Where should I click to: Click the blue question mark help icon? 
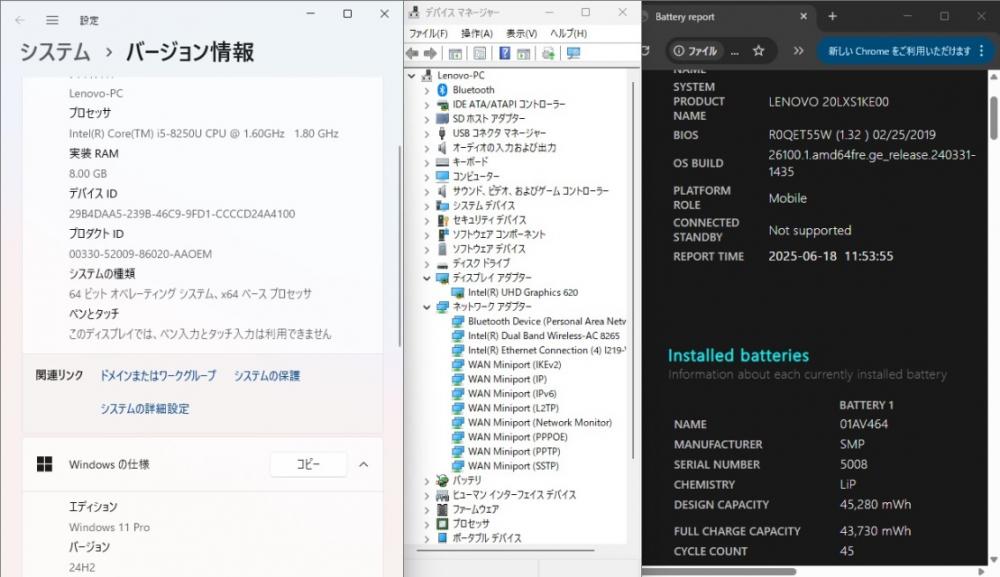(504, 54)
